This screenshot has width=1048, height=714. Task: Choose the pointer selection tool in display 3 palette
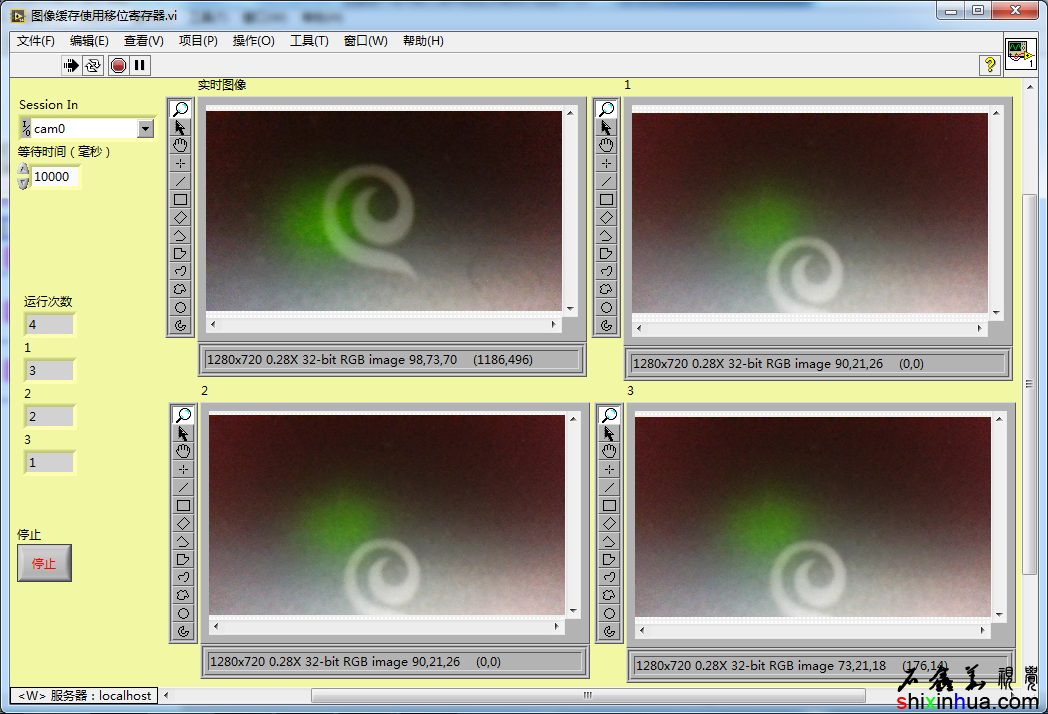[x=609, y=433]
